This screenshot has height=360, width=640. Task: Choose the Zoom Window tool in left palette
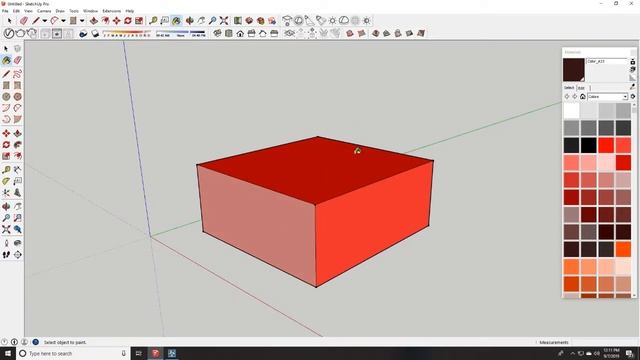tap(18, 218)
